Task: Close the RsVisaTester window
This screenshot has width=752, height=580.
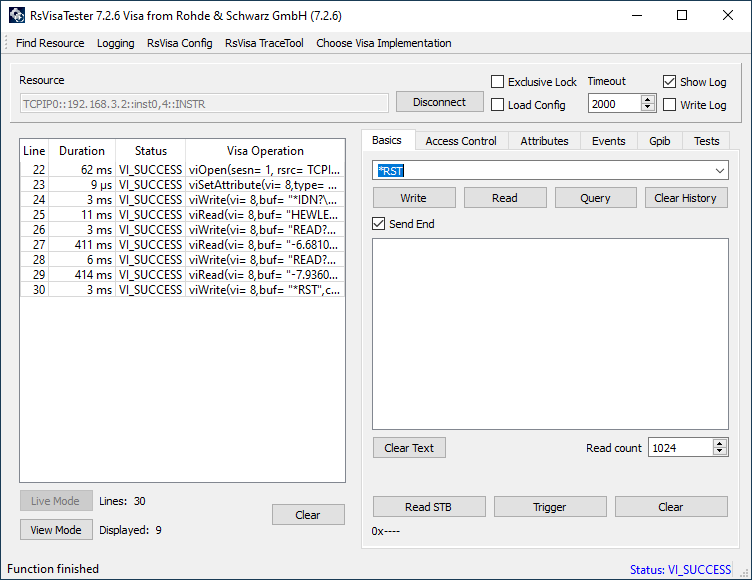Action: [728, 15]
